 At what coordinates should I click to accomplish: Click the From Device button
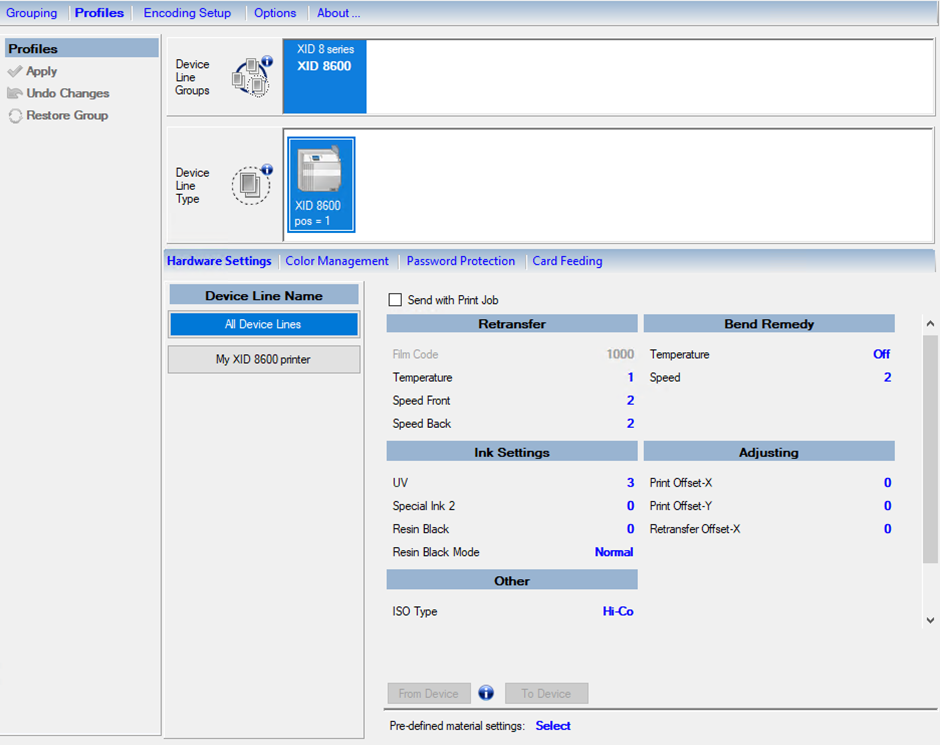[x=429, y=693]
